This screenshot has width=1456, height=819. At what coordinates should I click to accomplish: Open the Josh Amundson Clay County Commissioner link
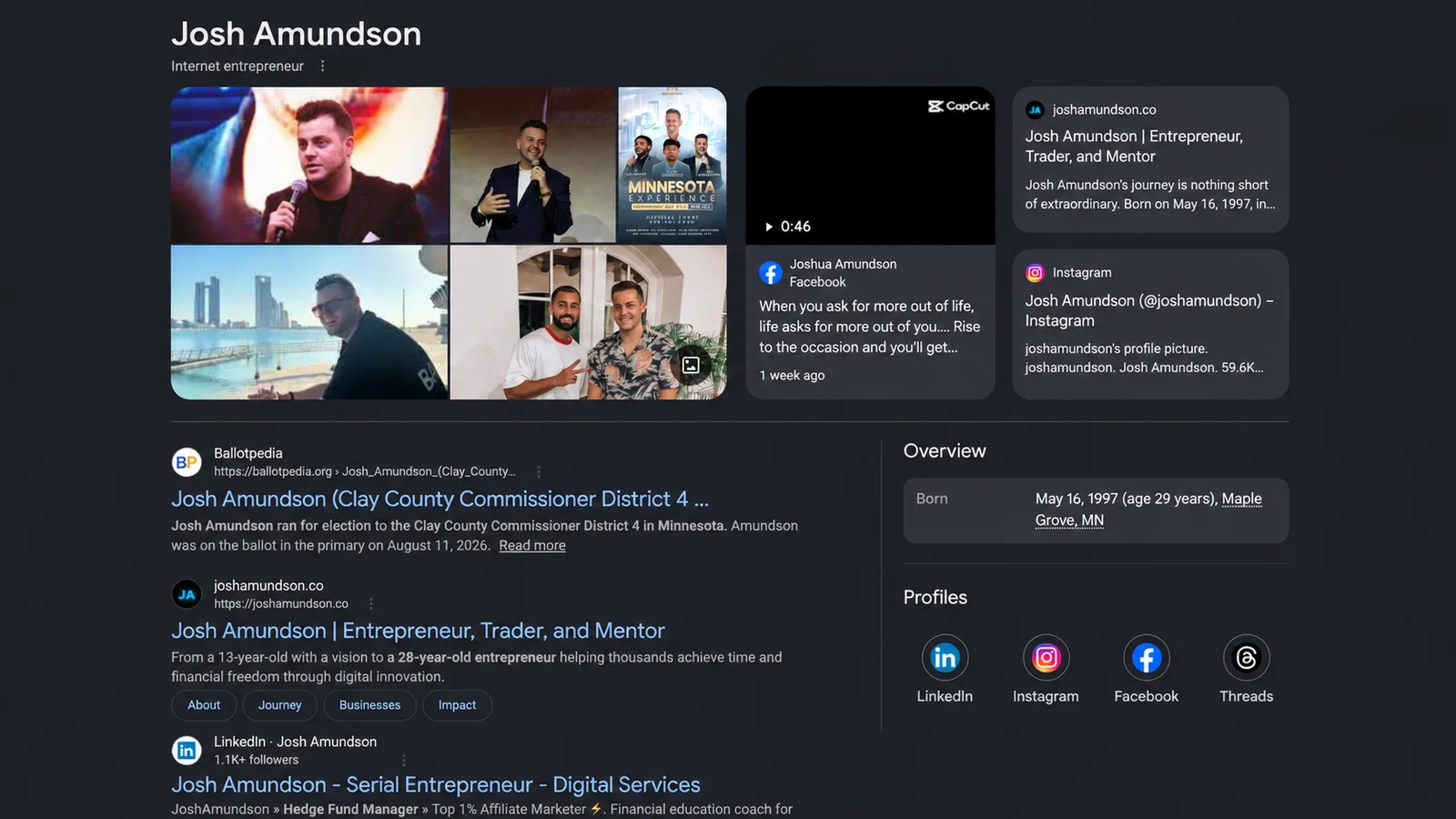(440, 499)
